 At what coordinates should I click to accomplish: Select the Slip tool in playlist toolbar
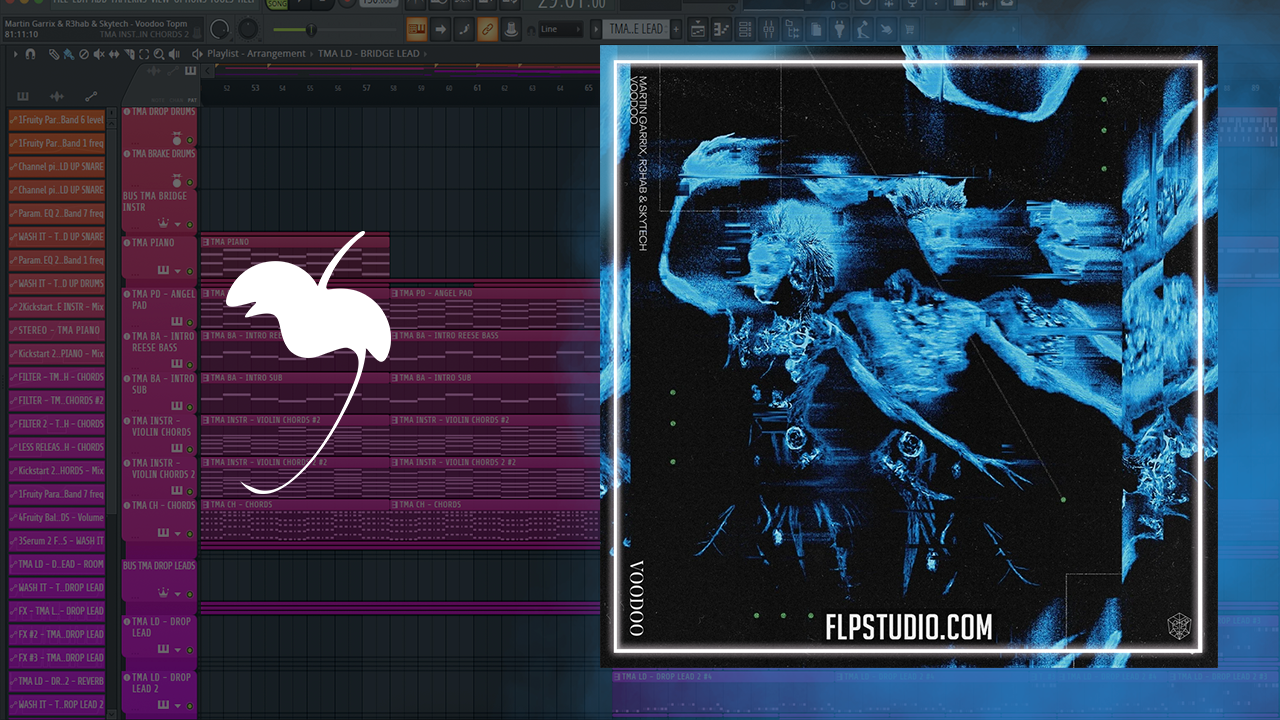coord(113,54)
